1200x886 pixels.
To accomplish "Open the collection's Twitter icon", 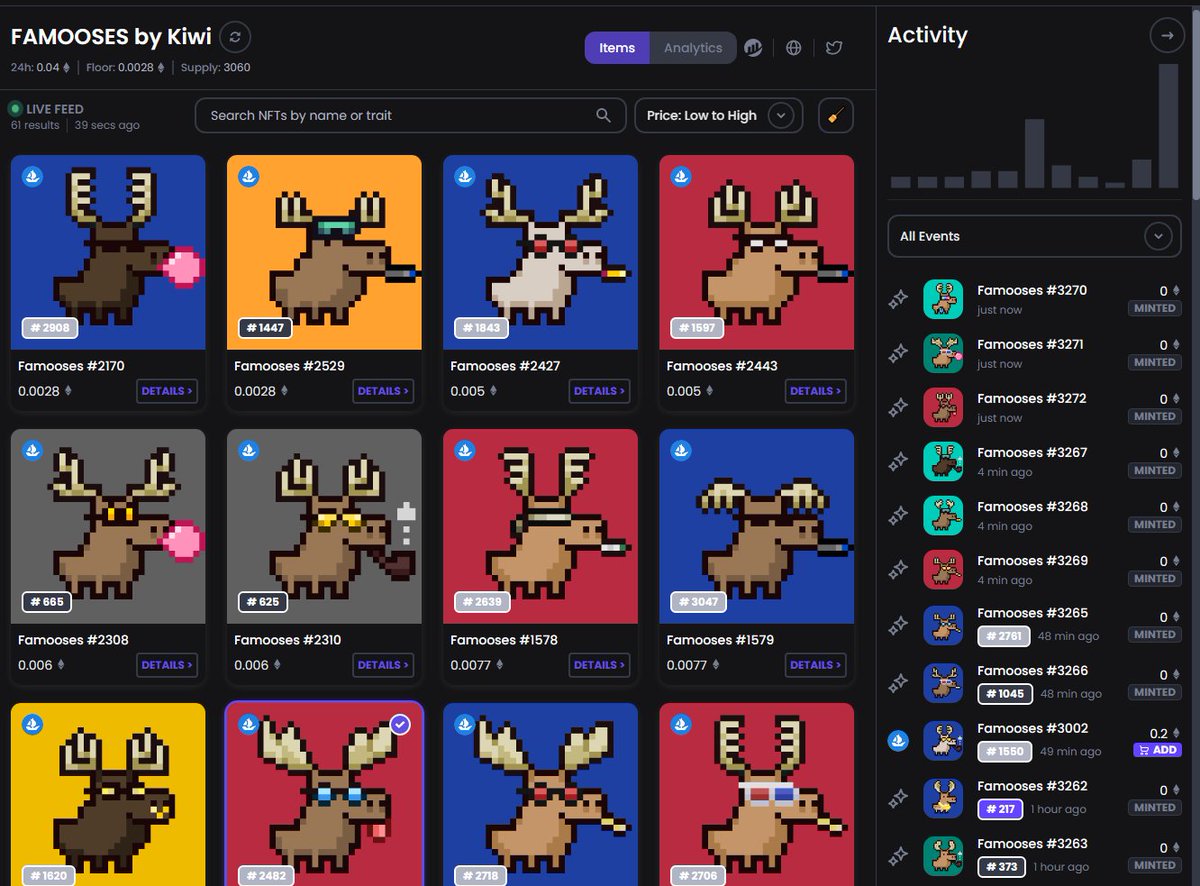I will pos(834,47).
